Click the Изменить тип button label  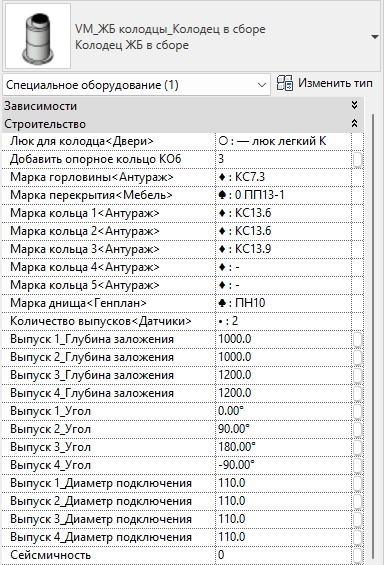[335, 83]
